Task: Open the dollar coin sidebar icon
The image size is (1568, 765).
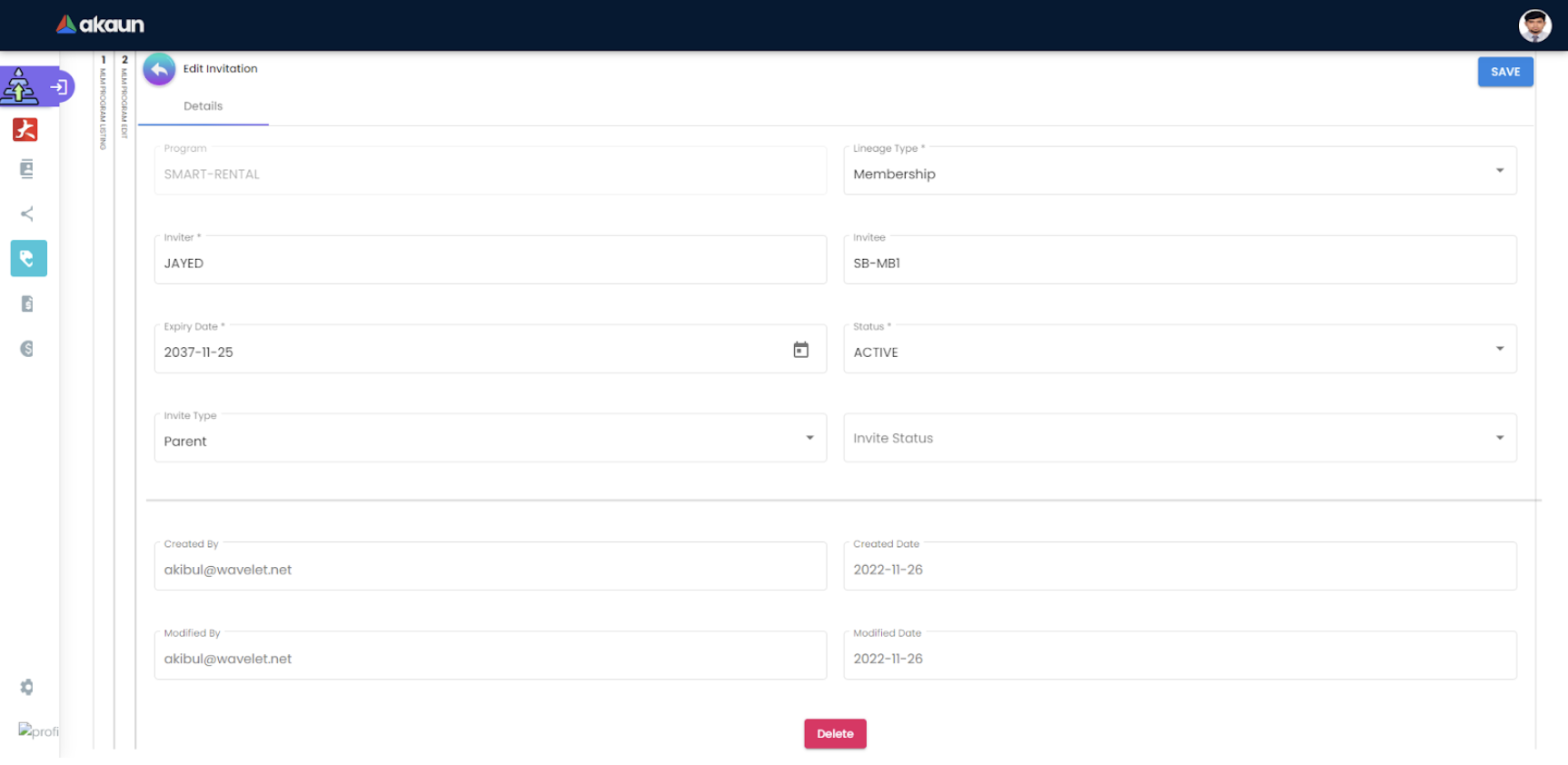Action: pyautogui.click(x=27, y=348)
